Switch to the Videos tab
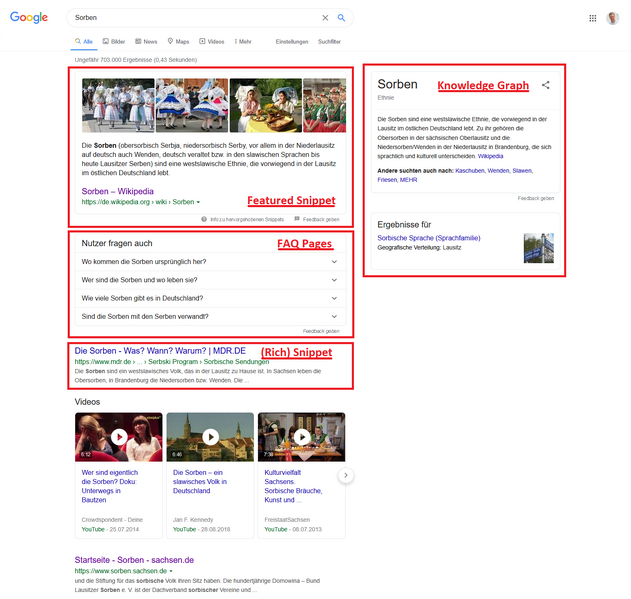Image resolution: width=631 pixels, height=599 pixels. coord(212,41)
